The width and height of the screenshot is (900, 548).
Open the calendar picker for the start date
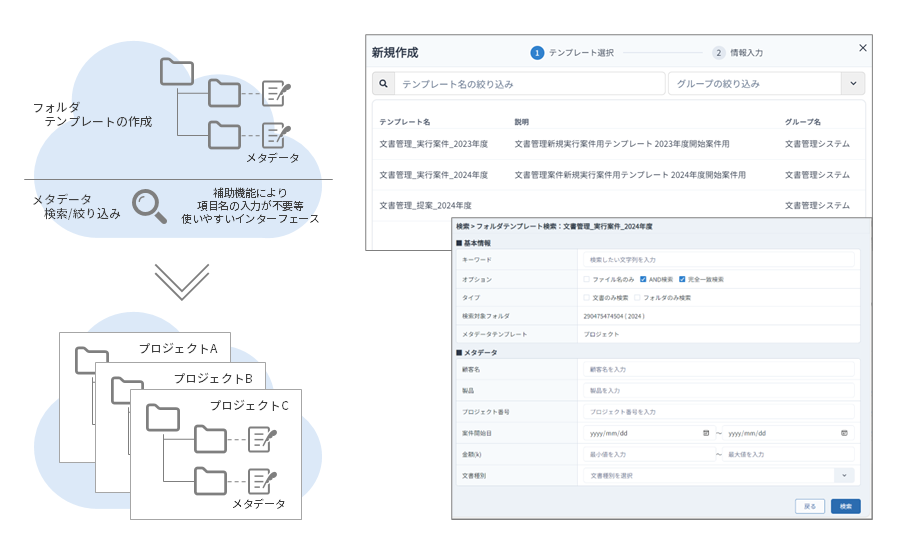706,433
